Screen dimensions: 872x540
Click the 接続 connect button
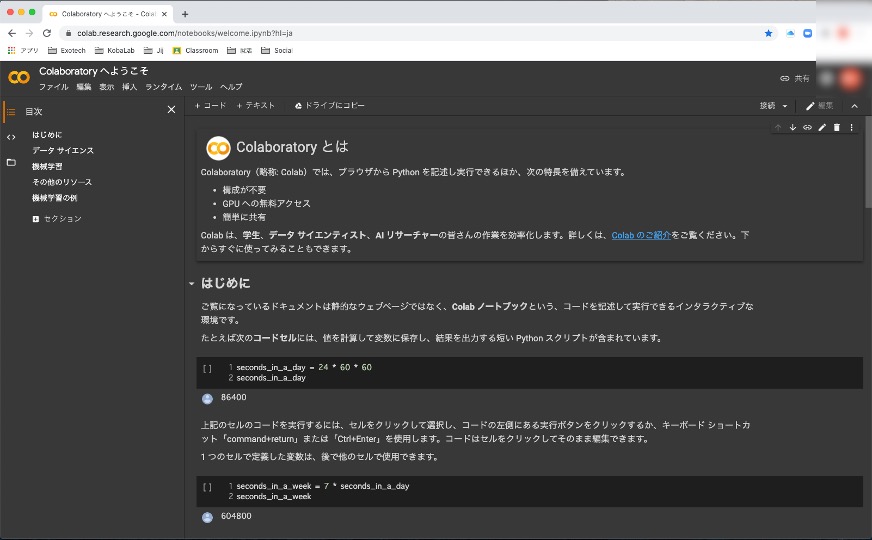point(767,106)
